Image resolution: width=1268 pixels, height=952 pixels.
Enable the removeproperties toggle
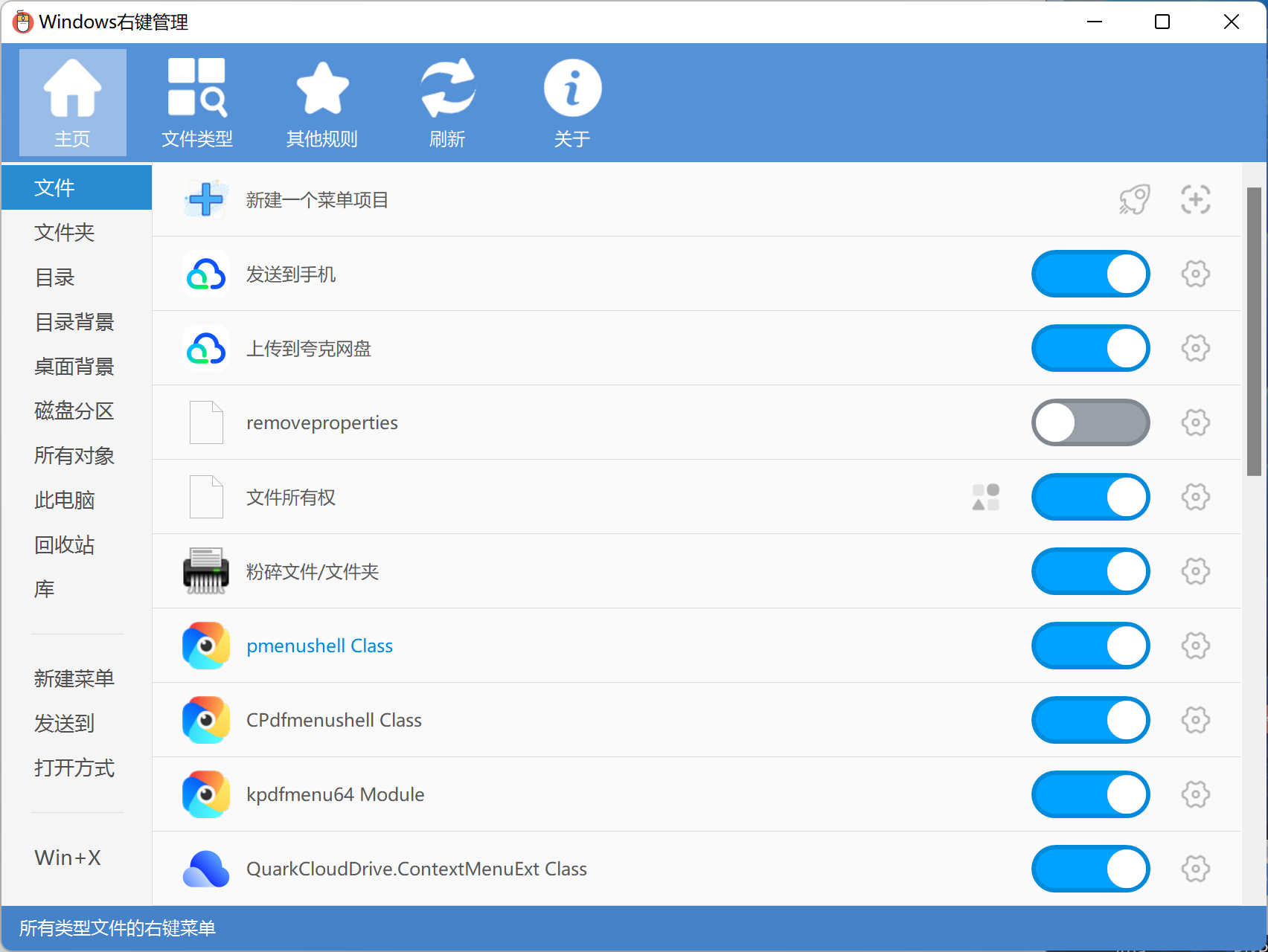(1091, 422)
